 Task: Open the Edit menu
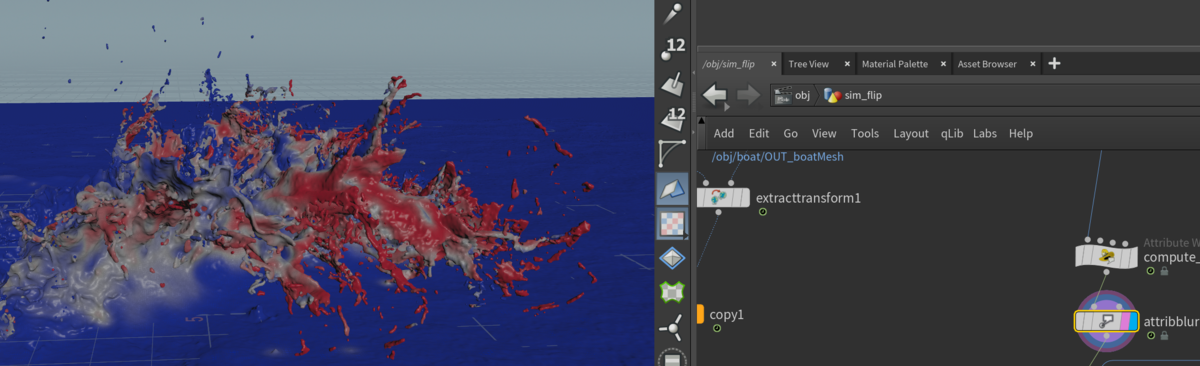759,133
